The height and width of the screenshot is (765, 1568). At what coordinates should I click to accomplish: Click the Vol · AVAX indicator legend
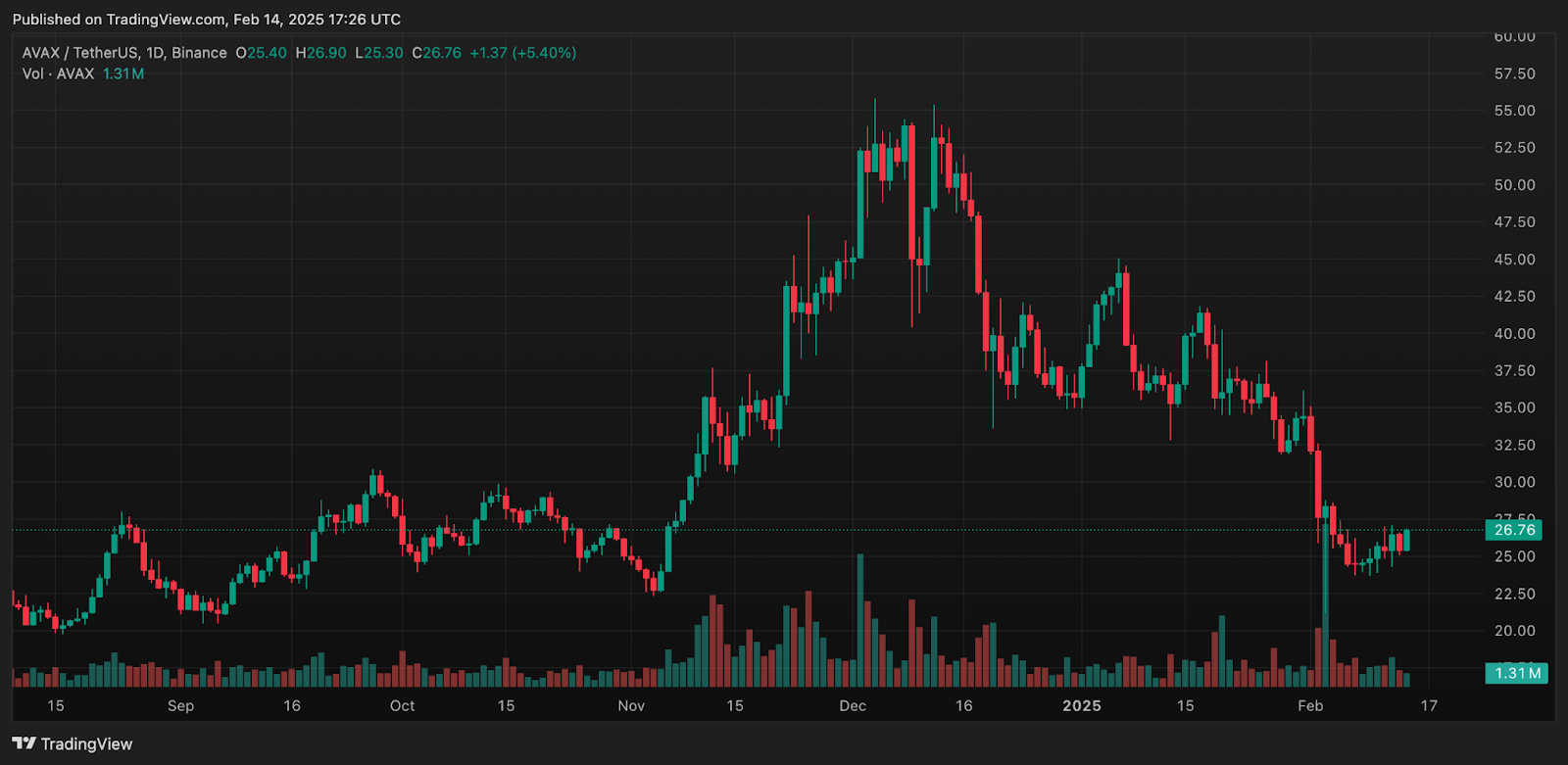pyautogui.click(x=59, y=74)
